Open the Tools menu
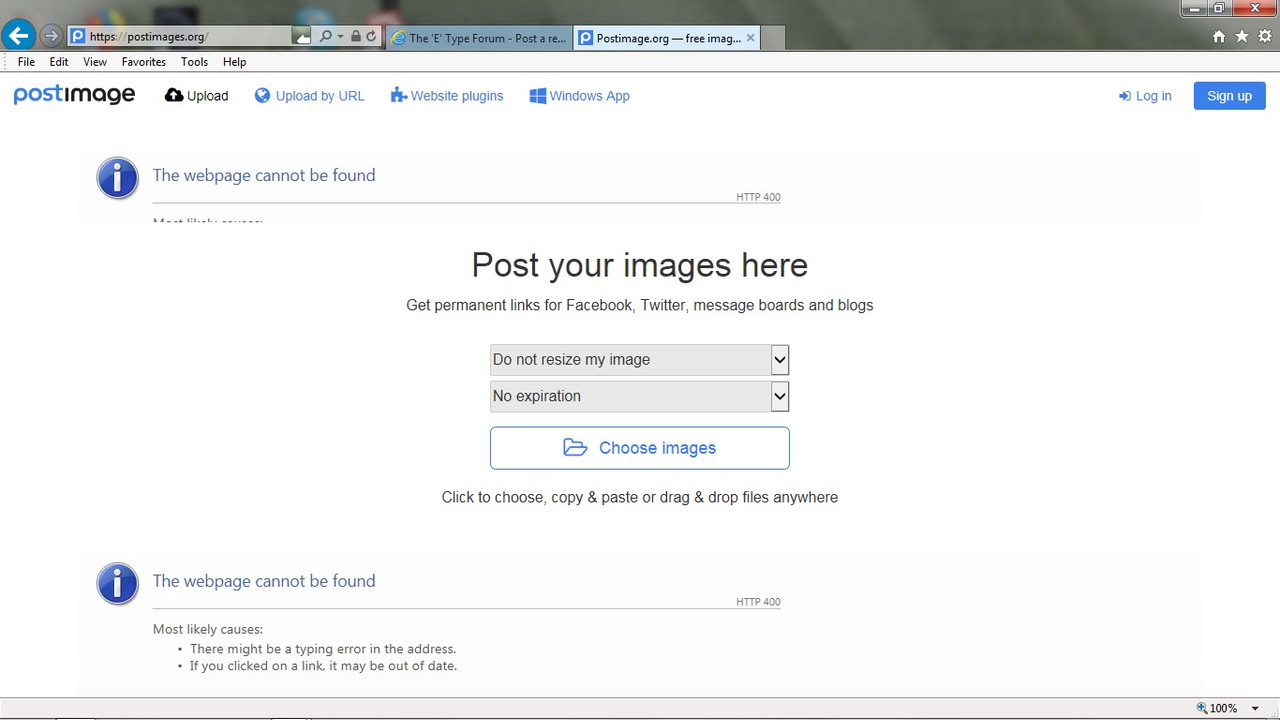 (x=194, y=62)
